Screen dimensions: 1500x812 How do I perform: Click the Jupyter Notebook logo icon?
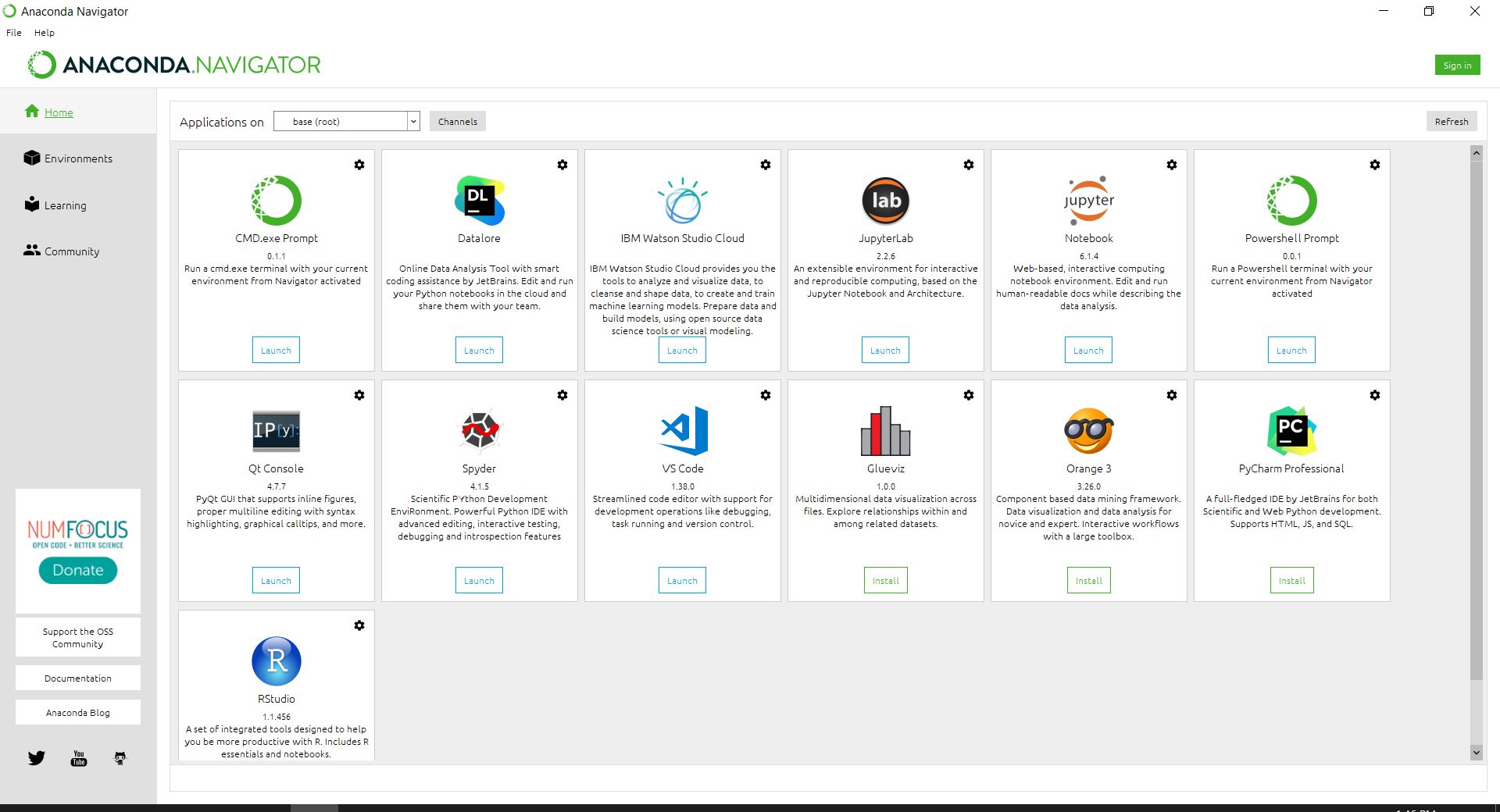[x=1089, y=201]
